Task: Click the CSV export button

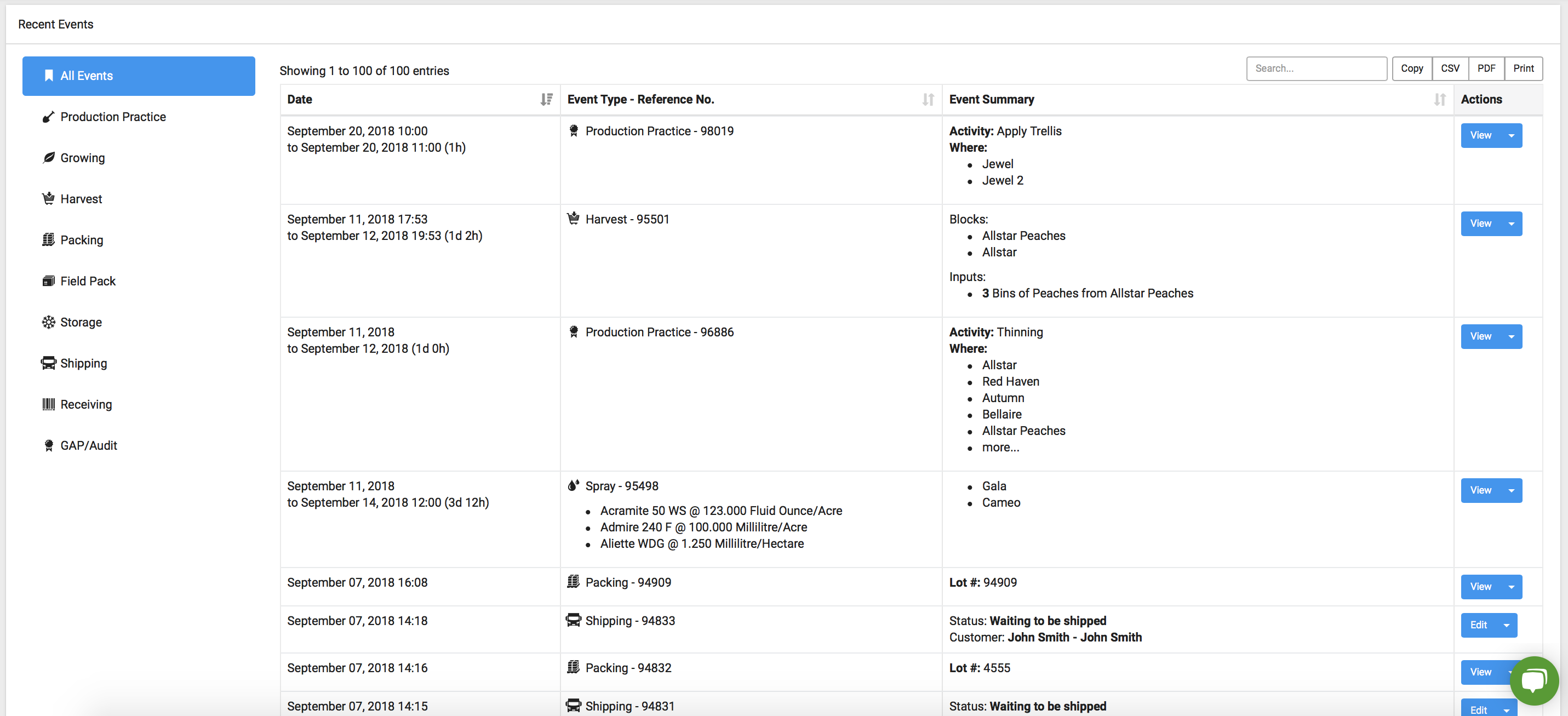Action: pyautogui.click(x=1450, y=68)
